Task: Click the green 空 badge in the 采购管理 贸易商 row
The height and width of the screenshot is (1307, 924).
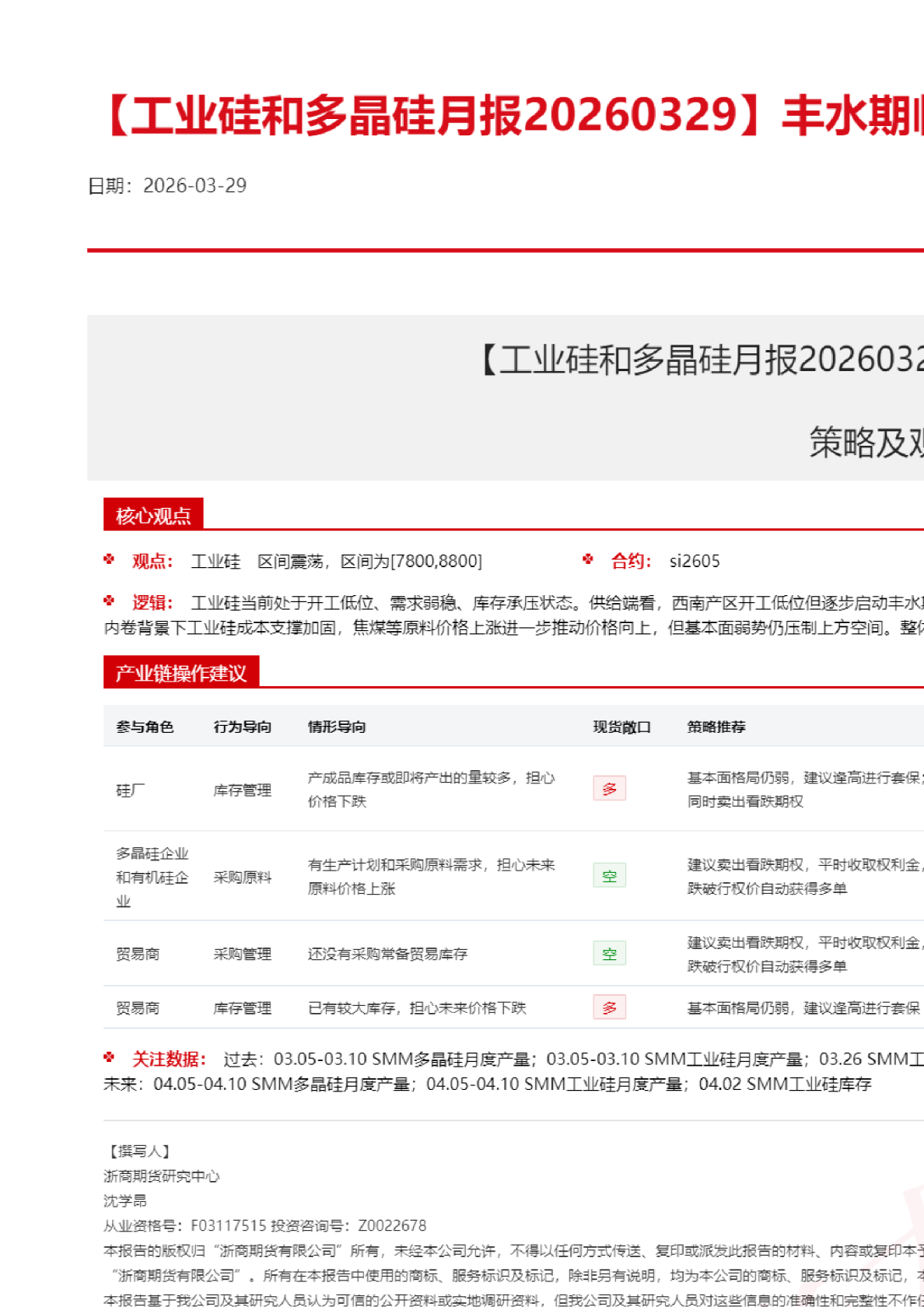Action: tap(609, 954)
